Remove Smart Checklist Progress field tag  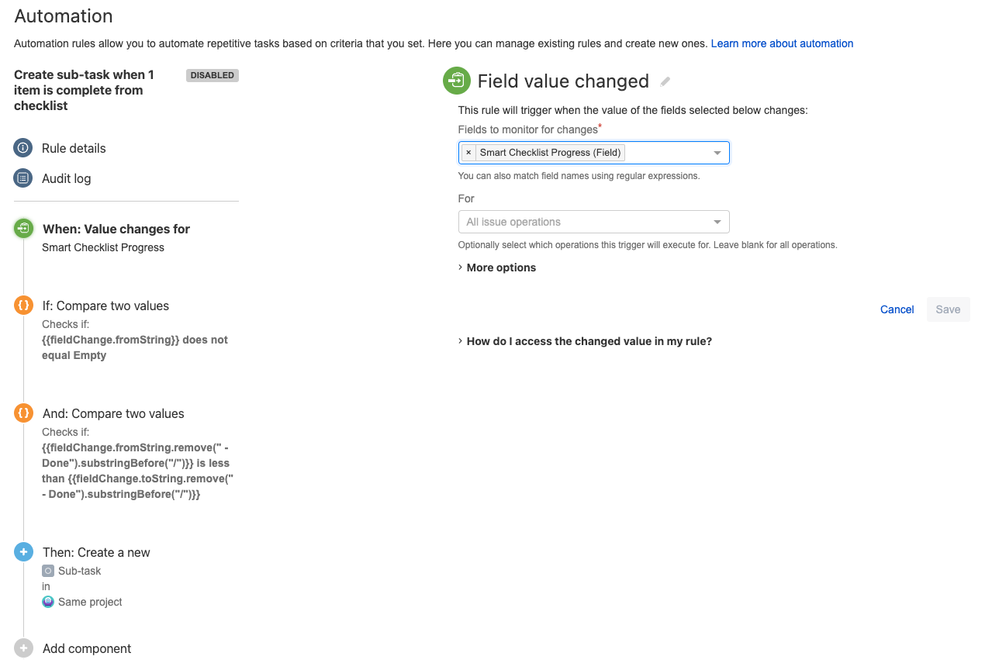468,153
